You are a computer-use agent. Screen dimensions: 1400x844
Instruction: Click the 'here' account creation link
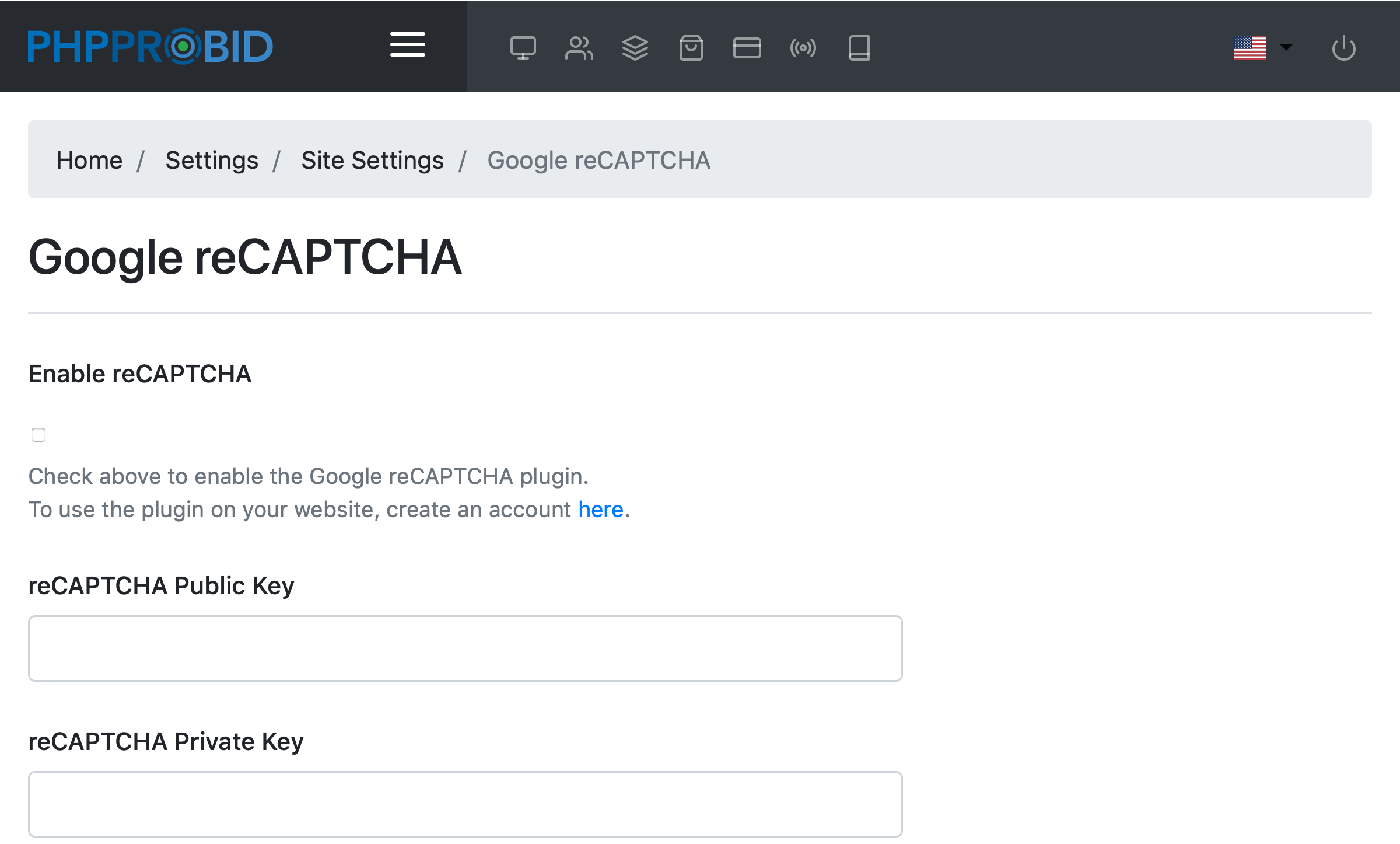(x=600, y=510)
